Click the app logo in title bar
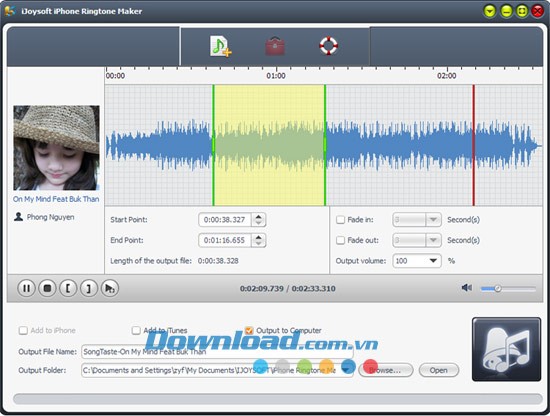The width and height of the screenshot is (550, 416). click(x=11, y=11)
